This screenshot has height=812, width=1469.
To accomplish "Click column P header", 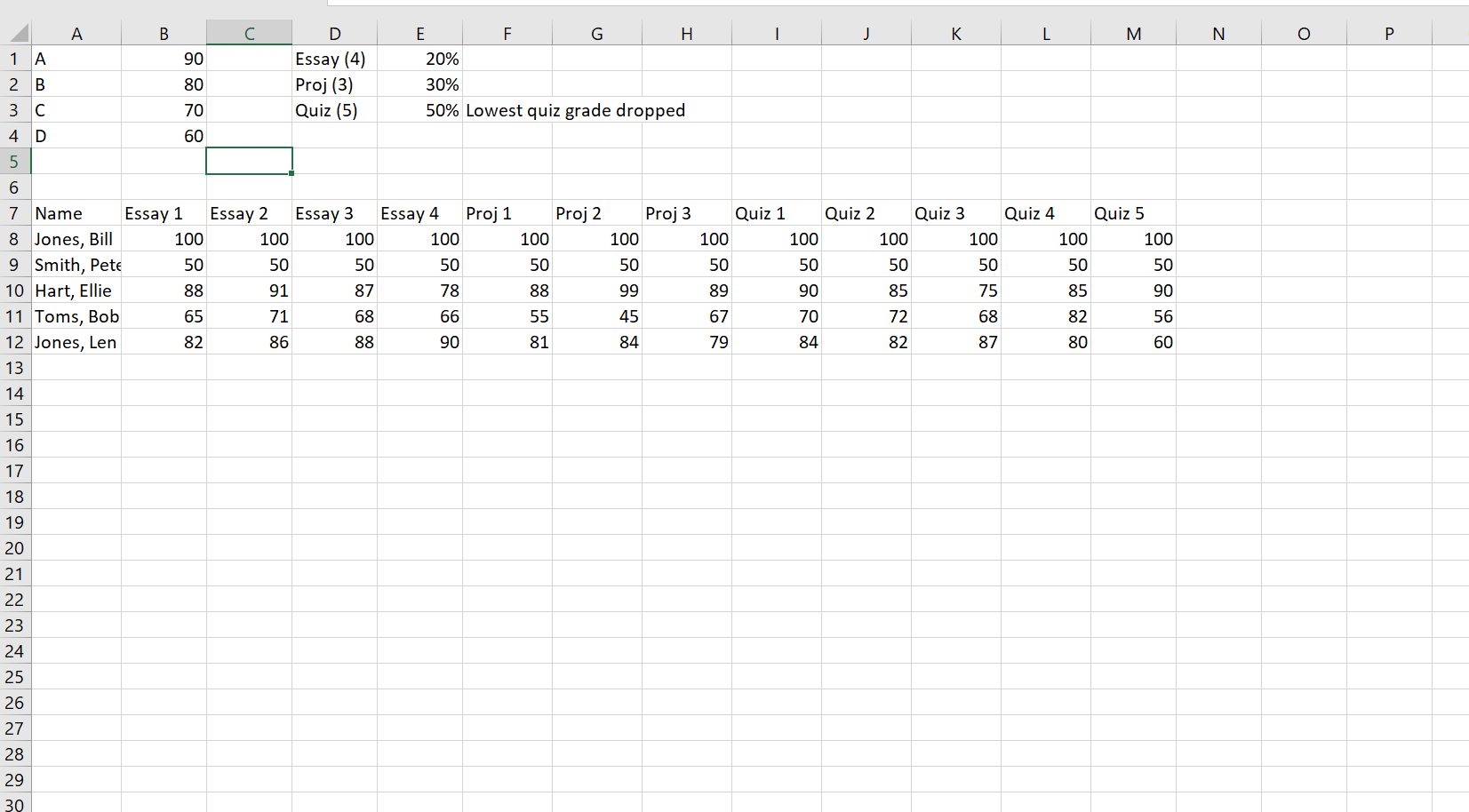I will click(1388, 33).
